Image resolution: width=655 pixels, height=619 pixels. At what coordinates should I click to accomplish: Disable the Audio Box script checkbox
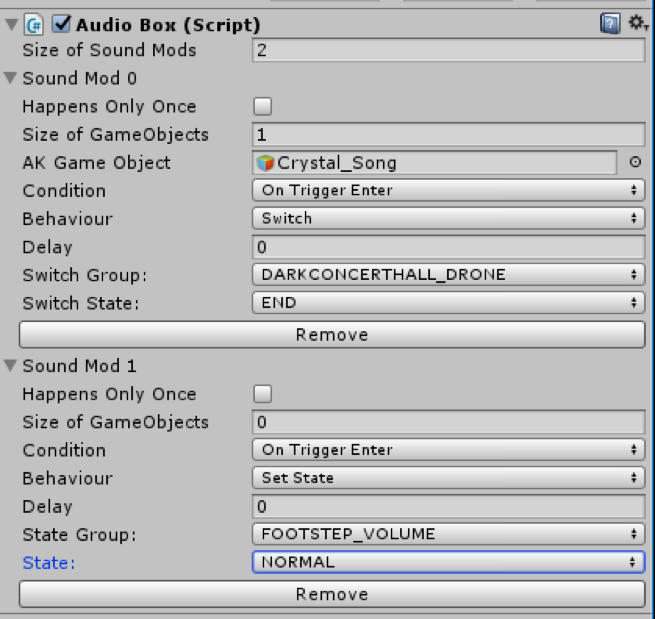(x=61, y=24)
